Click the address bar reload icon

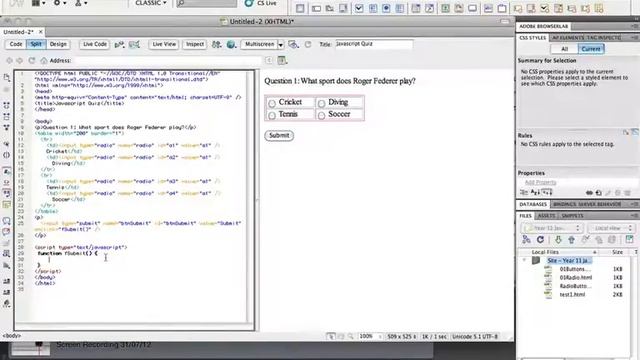(31, 60)
